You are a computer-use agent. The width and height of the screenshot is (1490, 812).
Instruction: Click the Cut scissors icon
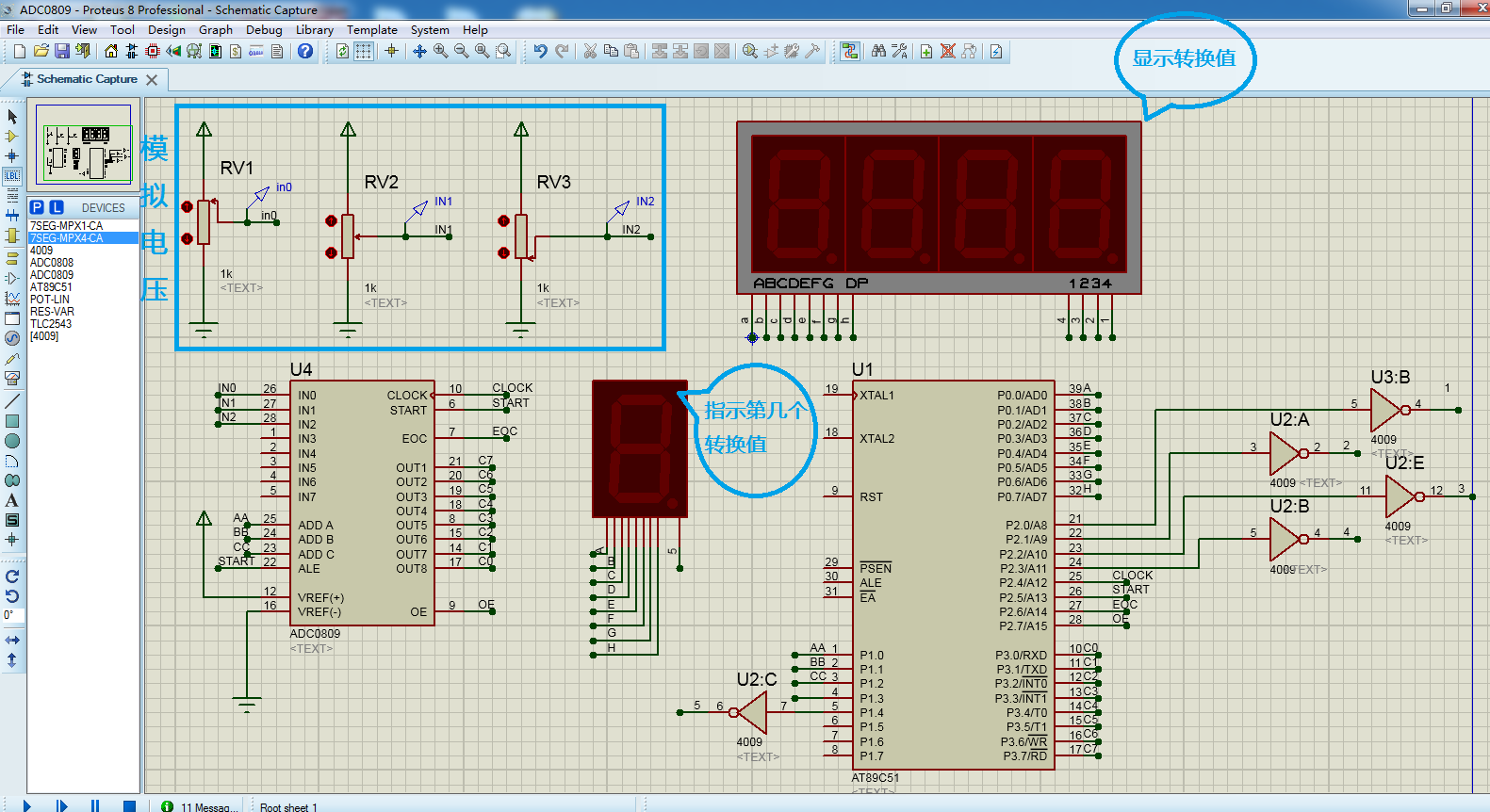tap(590, 51)
